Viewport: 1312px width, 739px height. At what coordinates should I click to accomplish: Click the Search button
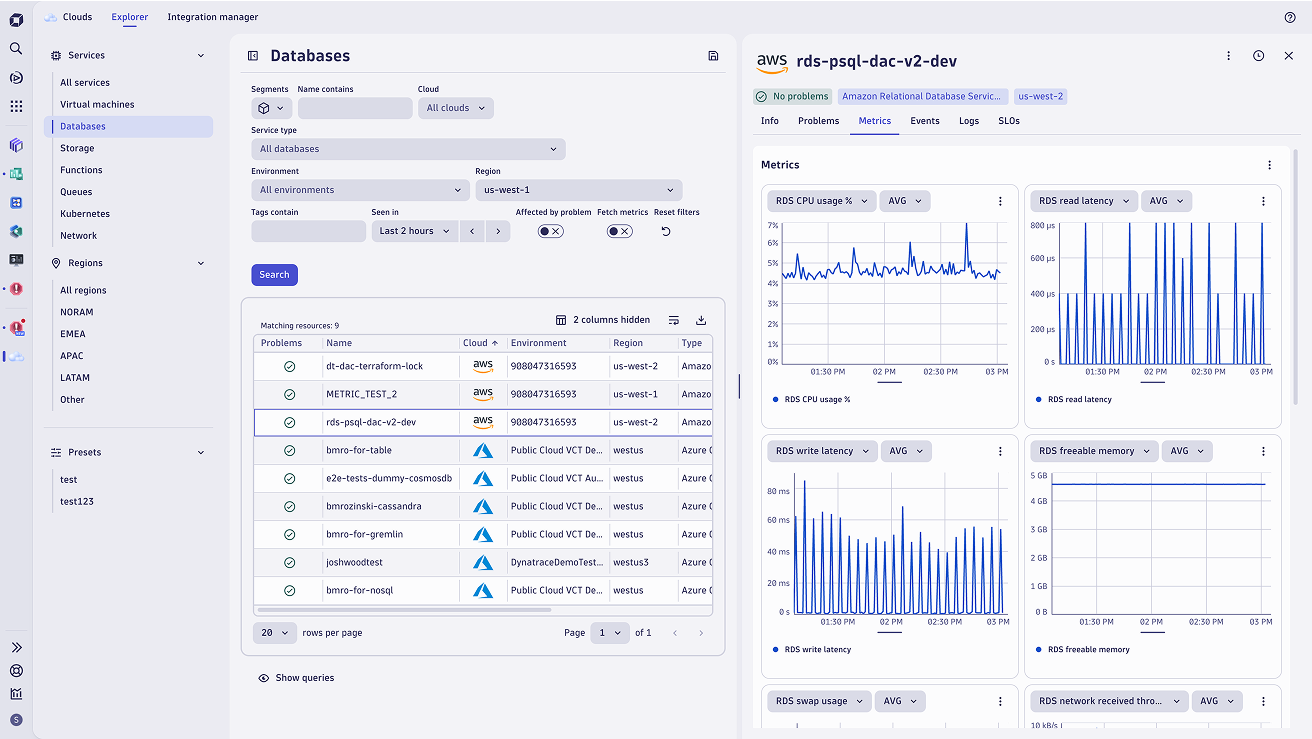[274, 275]
